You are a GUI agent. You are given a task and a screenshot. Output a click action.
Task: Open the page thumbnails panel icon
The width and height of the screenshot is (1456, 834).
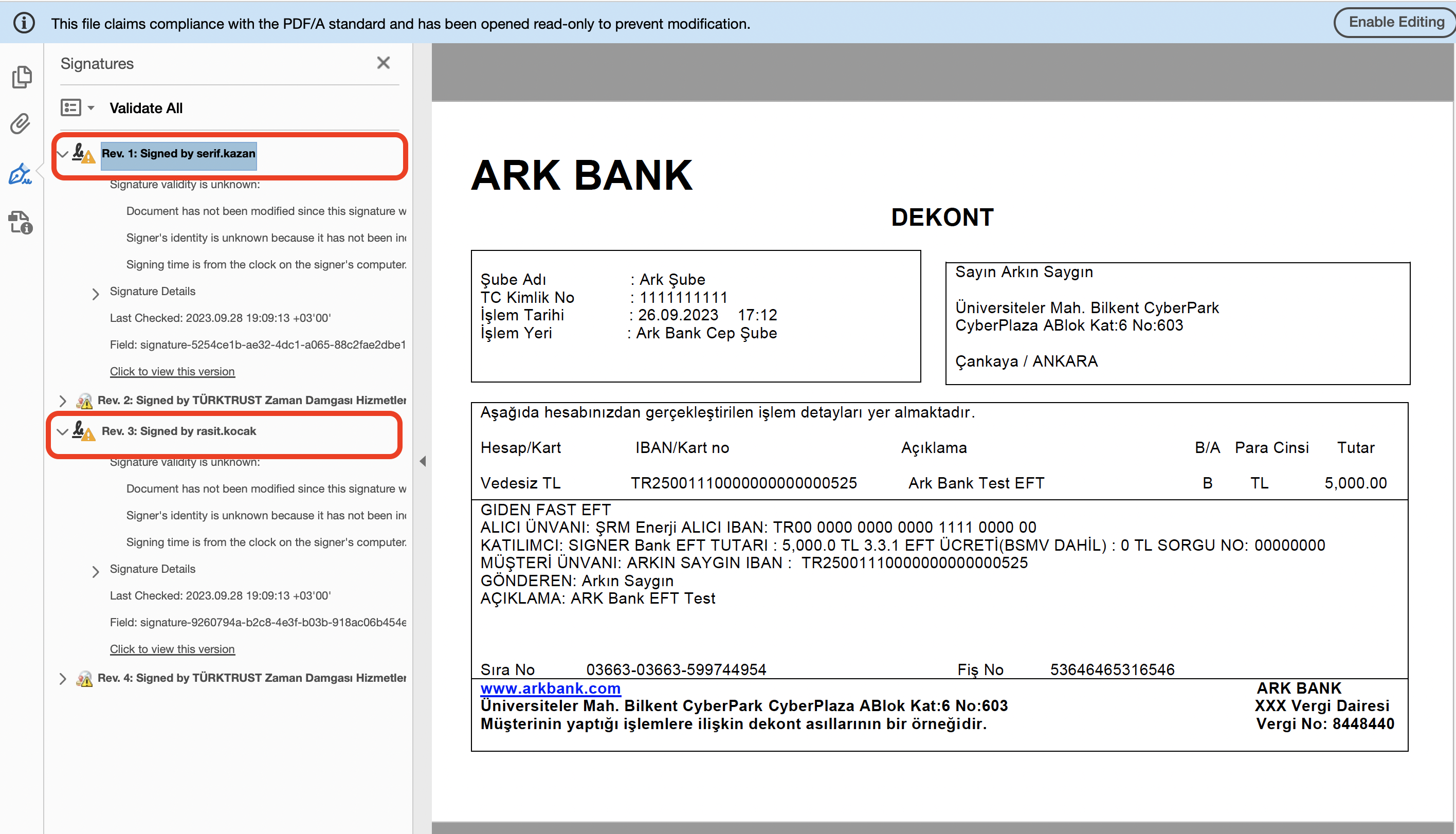pyautogui.click(x=22, y=77)
